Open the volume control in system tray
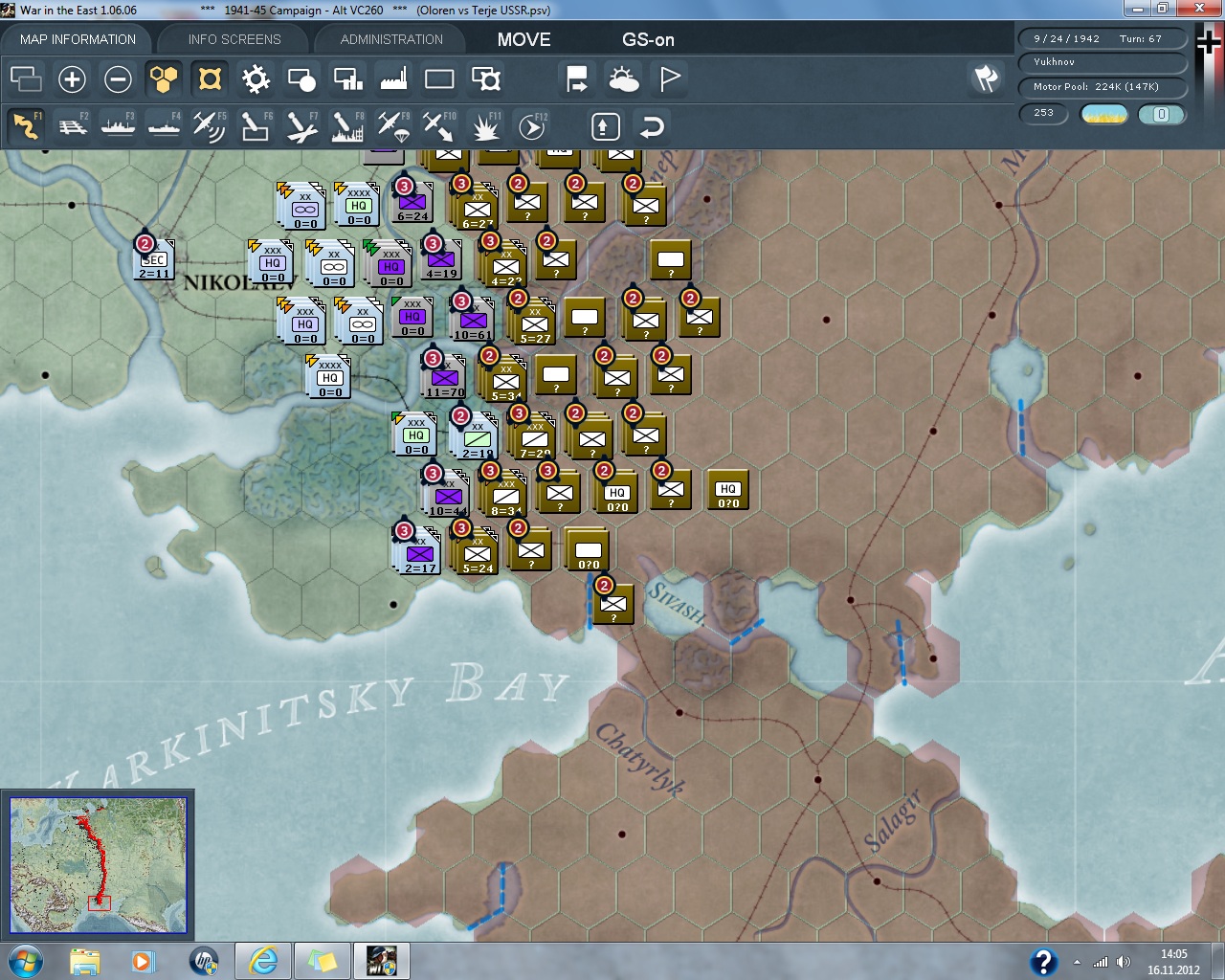Viewport: 1225px width, 980px height. coord(1124,962)
